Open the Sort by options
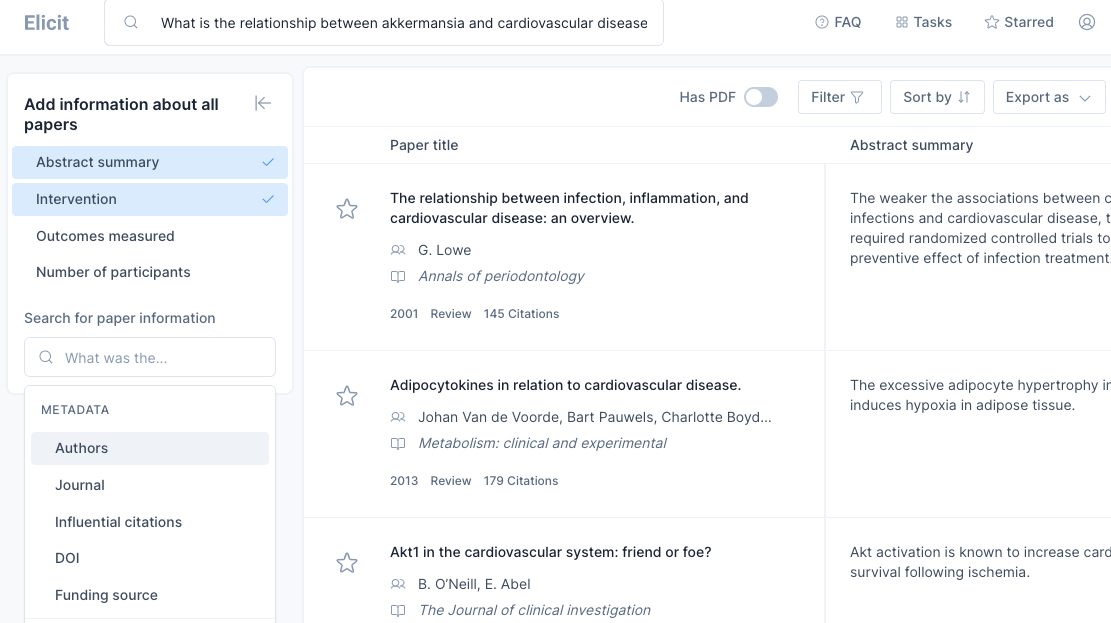The image size is (1111, 623). (937, 97)
